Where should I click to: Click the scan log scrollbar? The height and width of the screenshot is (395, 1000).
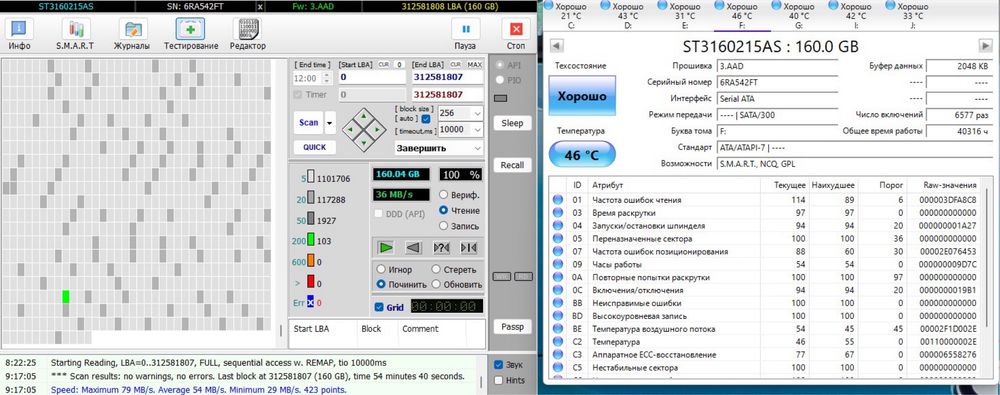(x=482, y=382)
